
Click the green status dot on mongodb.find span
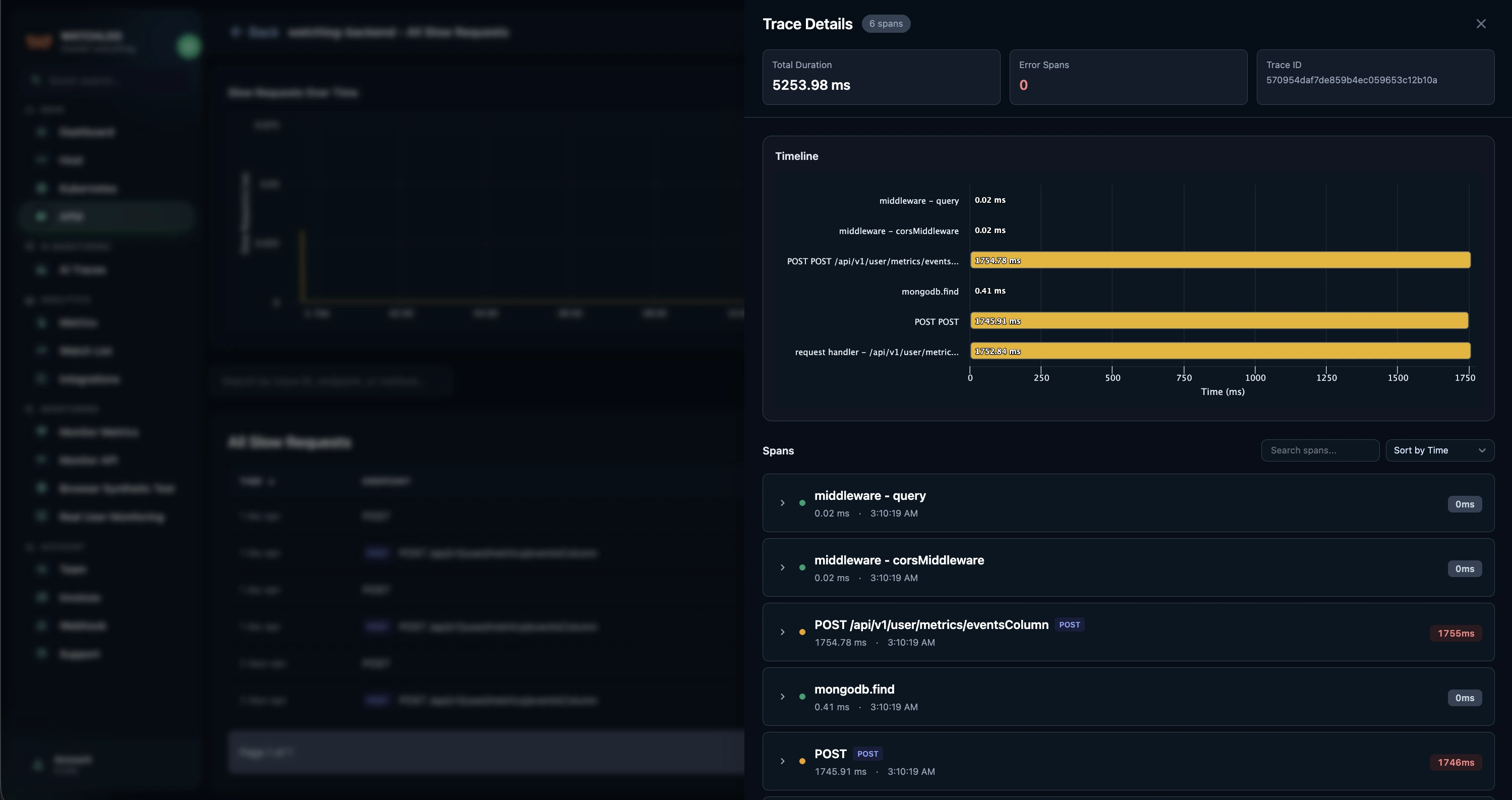pos(802,697)
